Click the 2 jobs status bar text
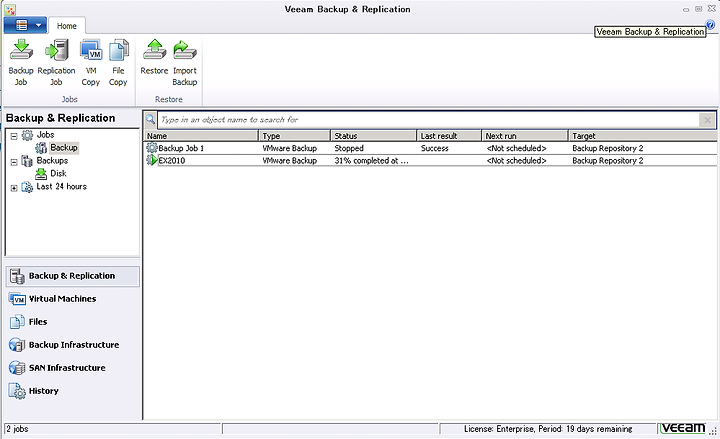The image size is (720, 439). 17,429
